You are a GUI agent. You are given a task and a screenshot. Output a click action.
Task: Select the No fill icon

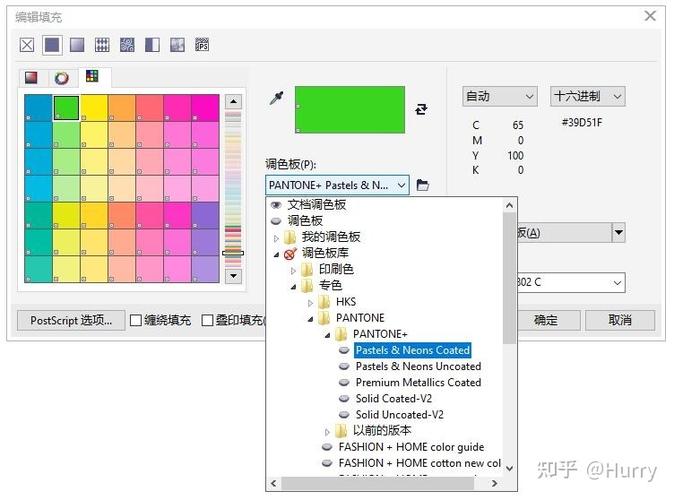[x=27, y=45]
